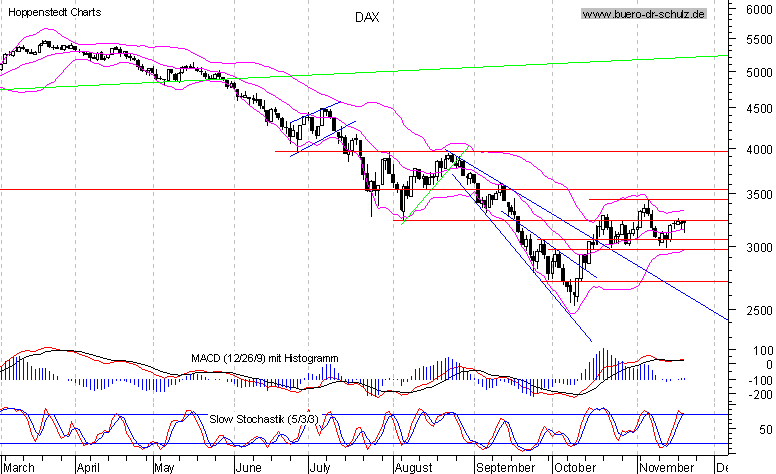The image size is (776, 474).
Task: Select the September month label
Action: point(505,467)
